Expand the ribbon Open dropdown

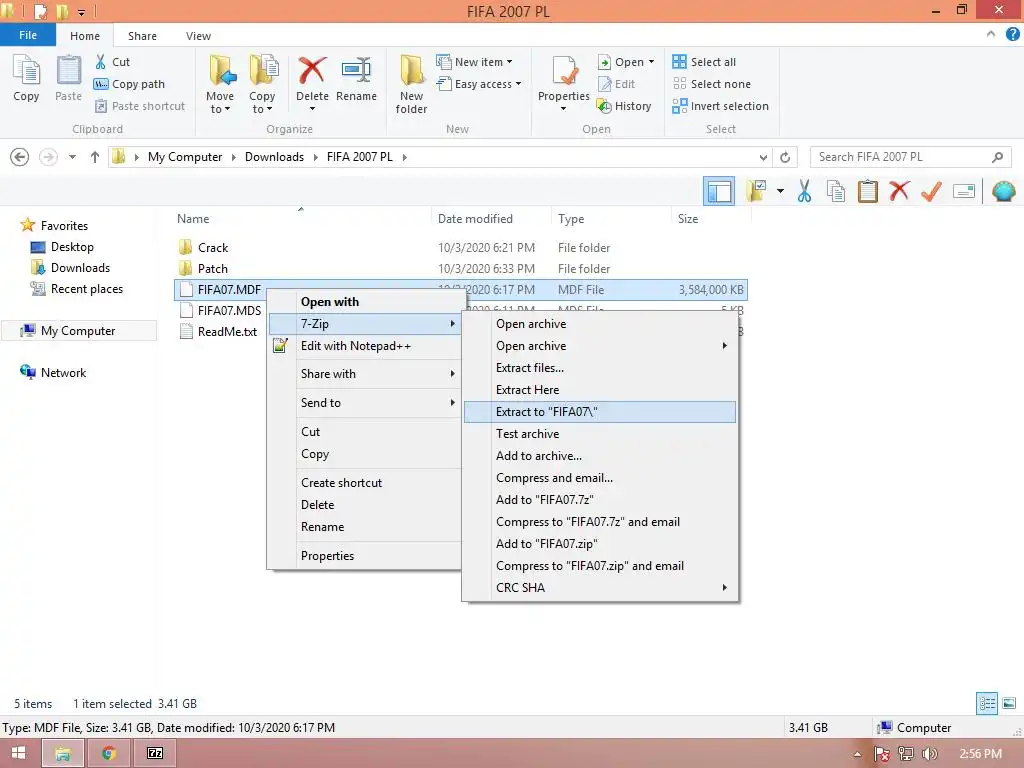point(651,62)
